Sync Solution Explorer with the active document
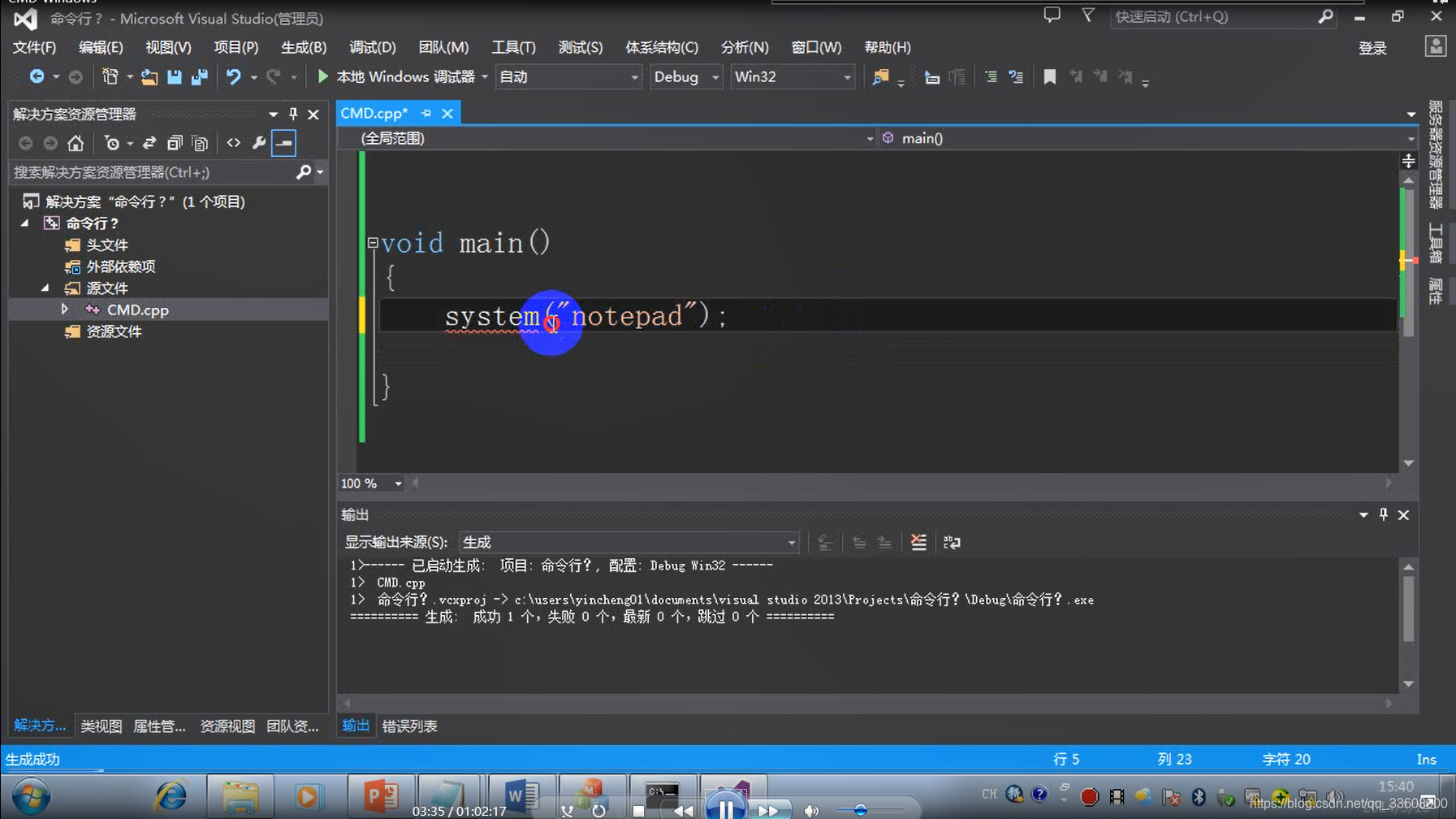 click(149, 143)
